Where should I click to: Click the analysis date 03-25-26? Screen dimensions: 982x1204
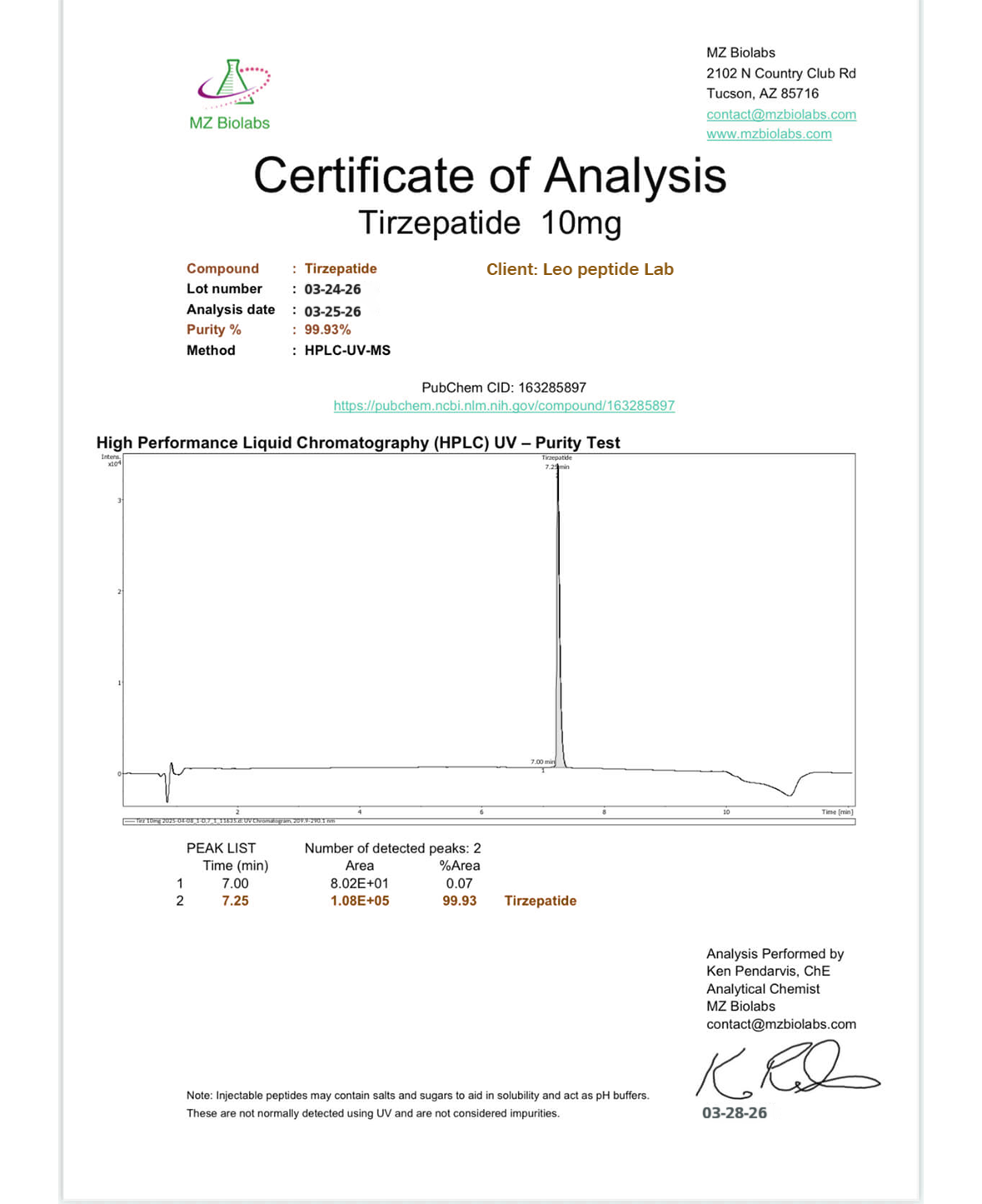click(332, 312)
